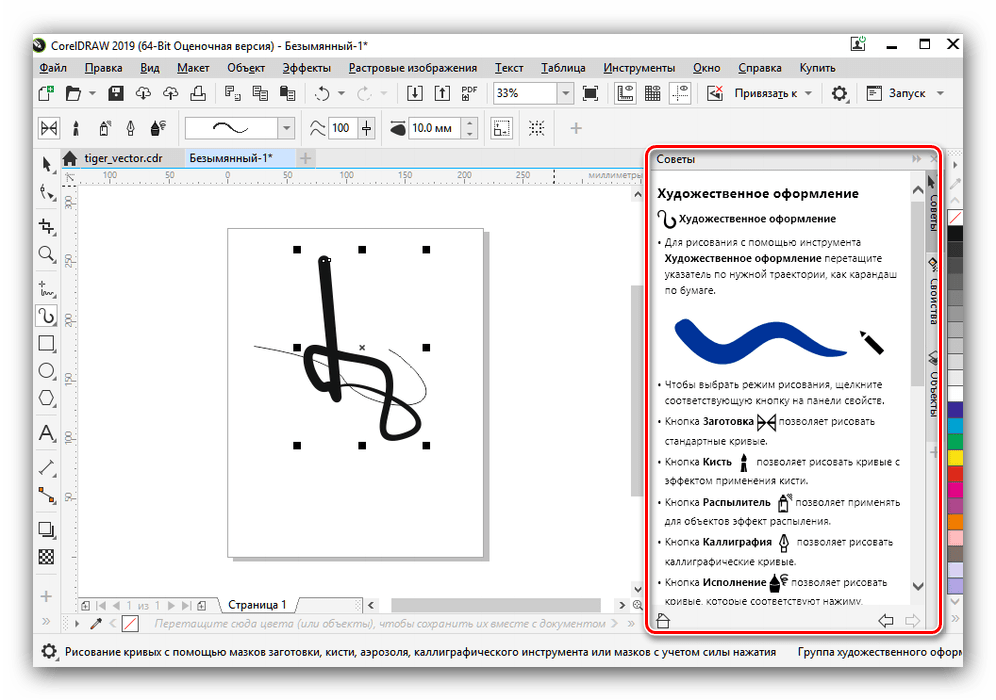Toggle Brush mode on property bar
The width and height of the screenshot is (996, 700).
pyautogui.click(x=76, y=128)
